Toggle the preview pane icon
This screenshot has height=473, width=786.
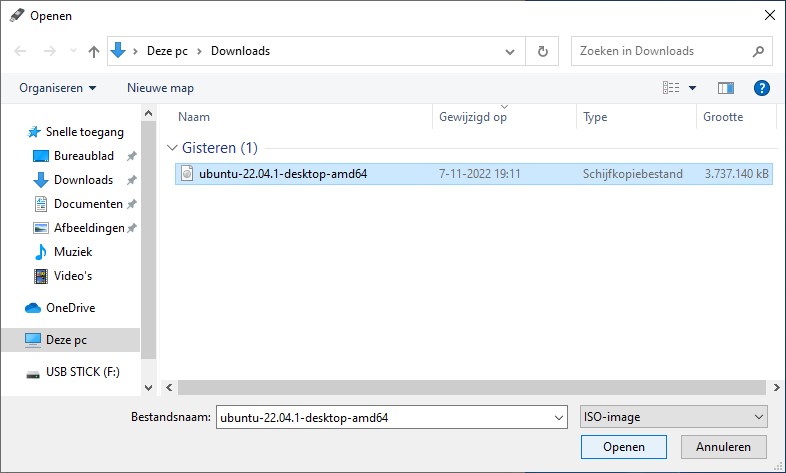(726, 88)
